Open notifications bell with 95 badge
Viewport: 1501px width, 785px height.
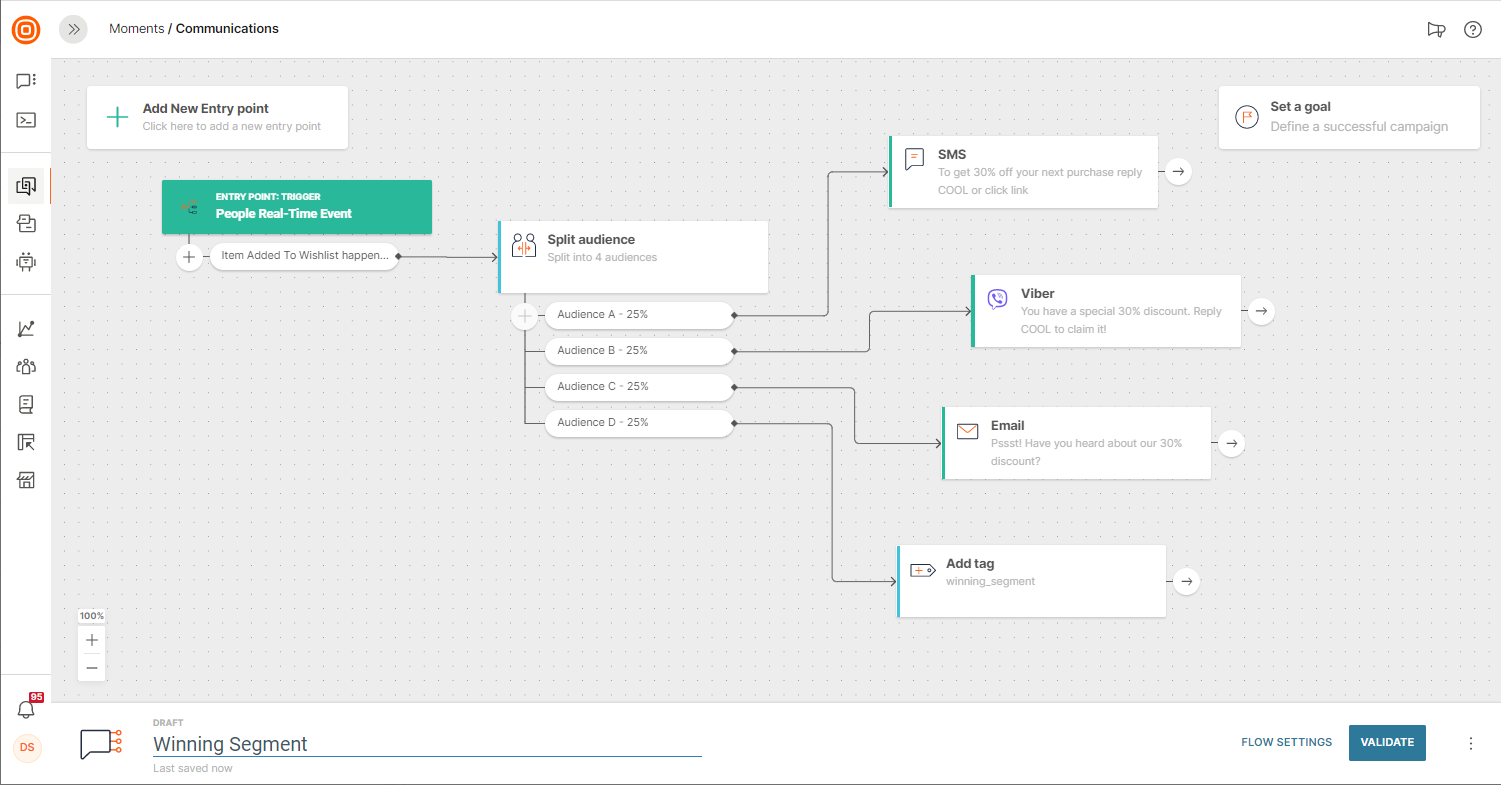(27, 709)
